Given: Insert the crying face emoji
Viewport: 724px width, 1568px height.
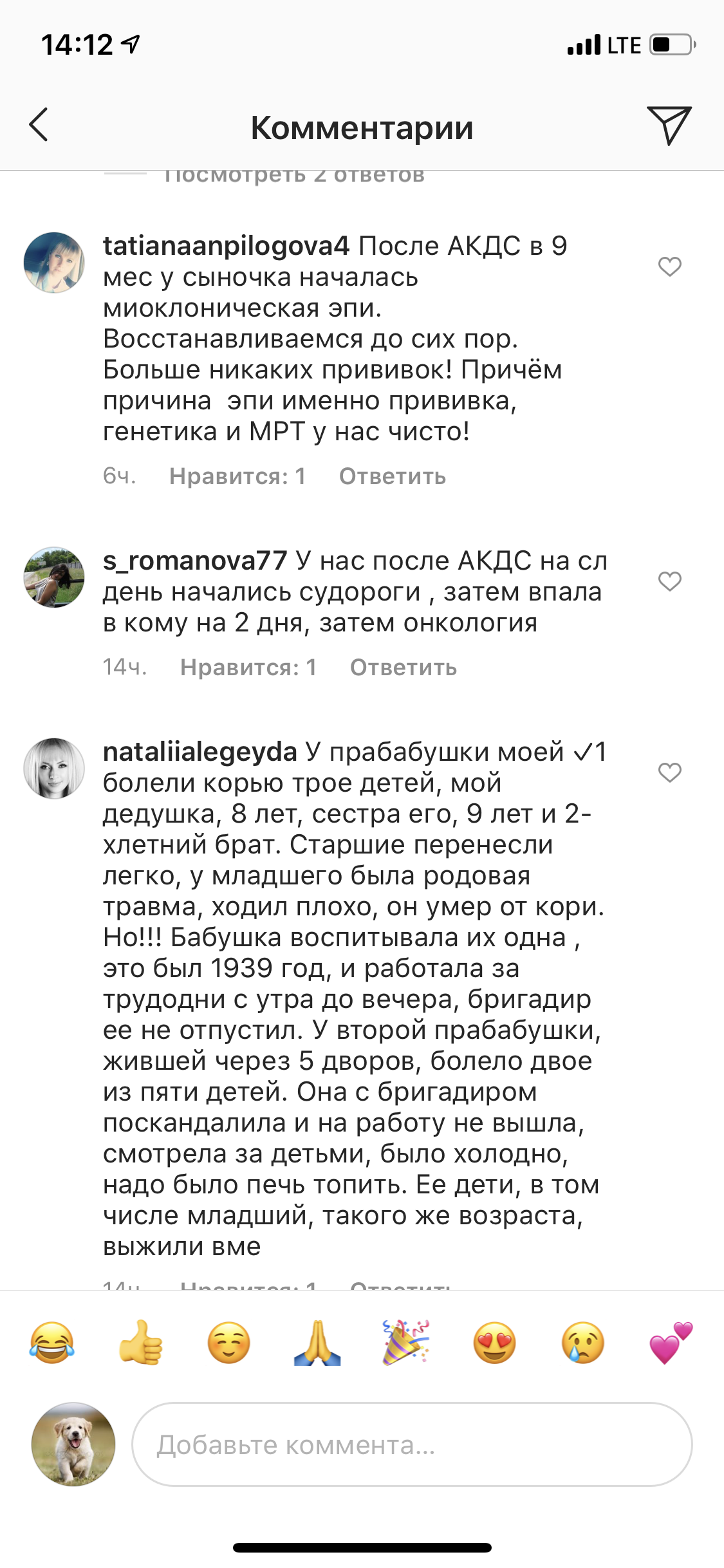Looking at the screenshot, I should click(583, 1343).
